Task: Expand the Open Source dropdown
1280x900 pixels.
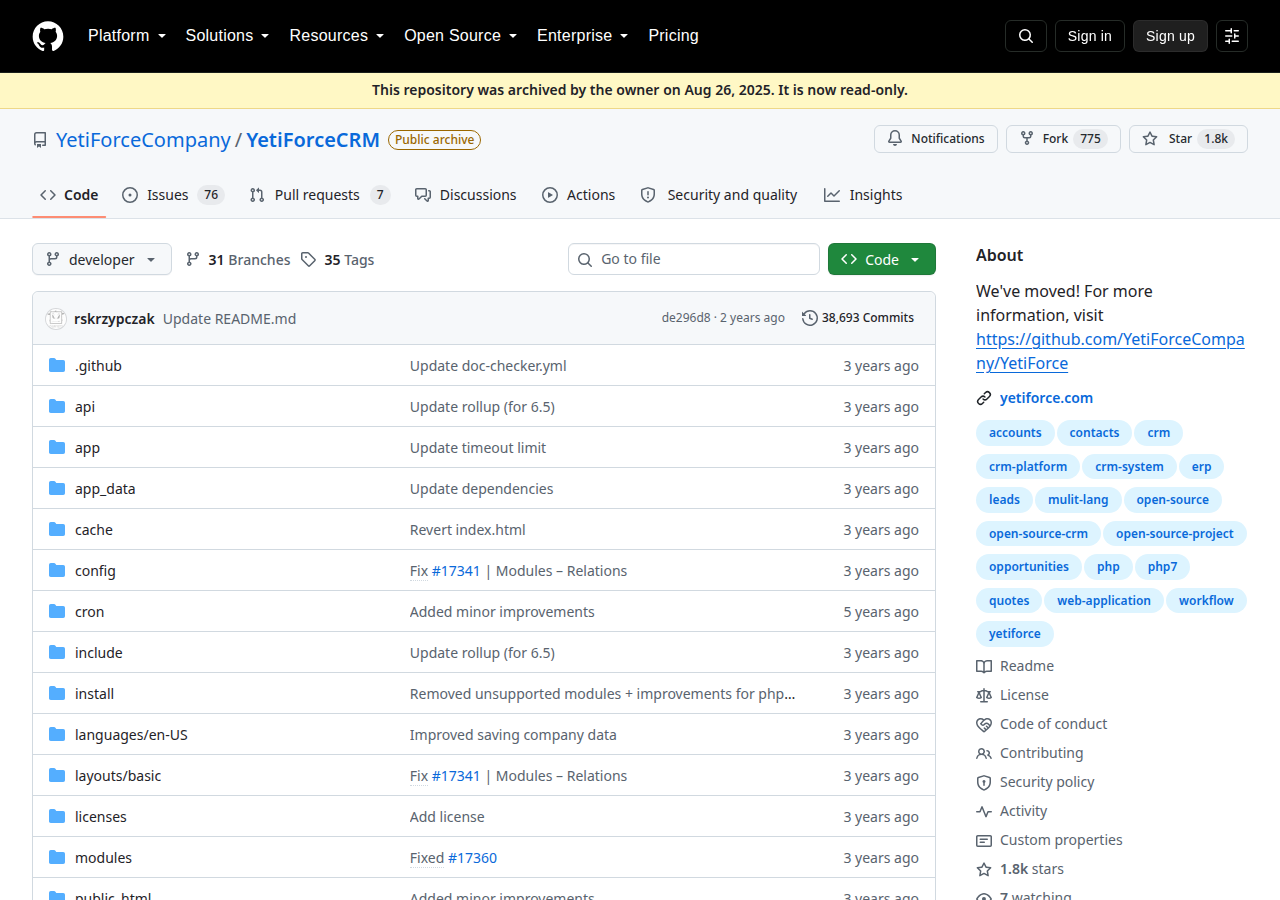Action: point(460,36)
